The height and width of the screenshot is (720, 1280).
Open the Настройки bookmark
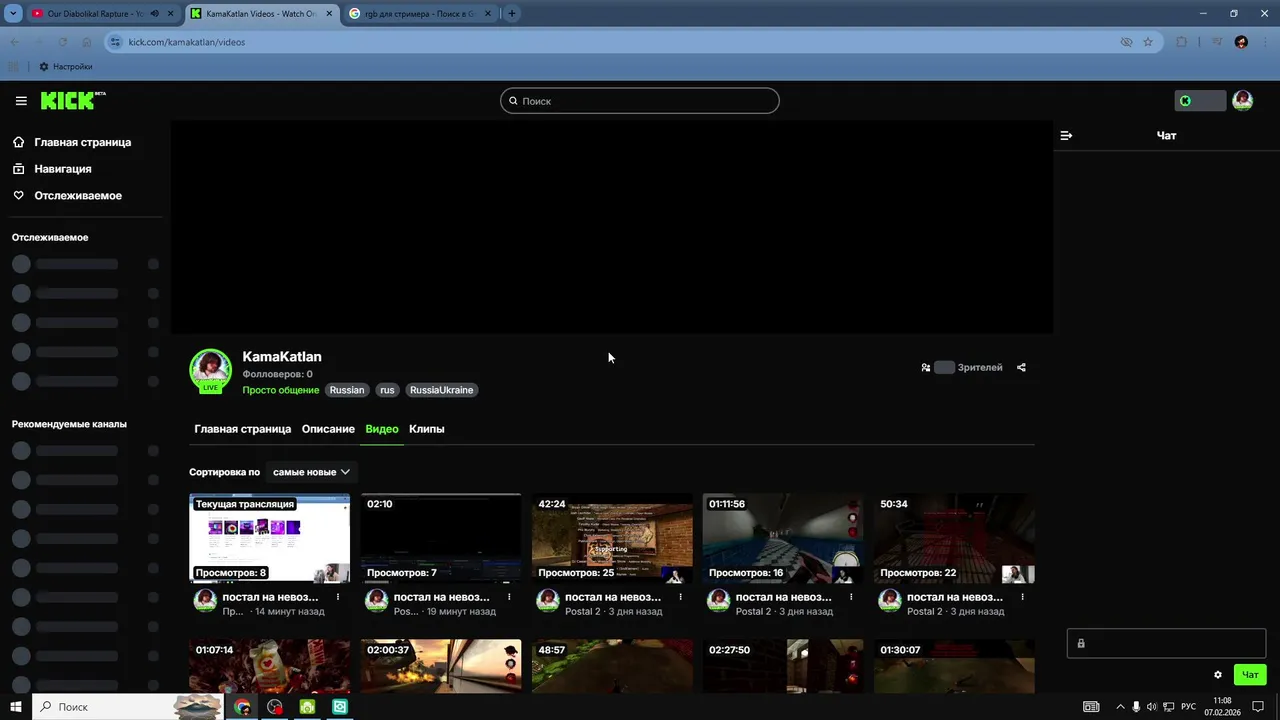pyautogui.click(x=66, y=67)
